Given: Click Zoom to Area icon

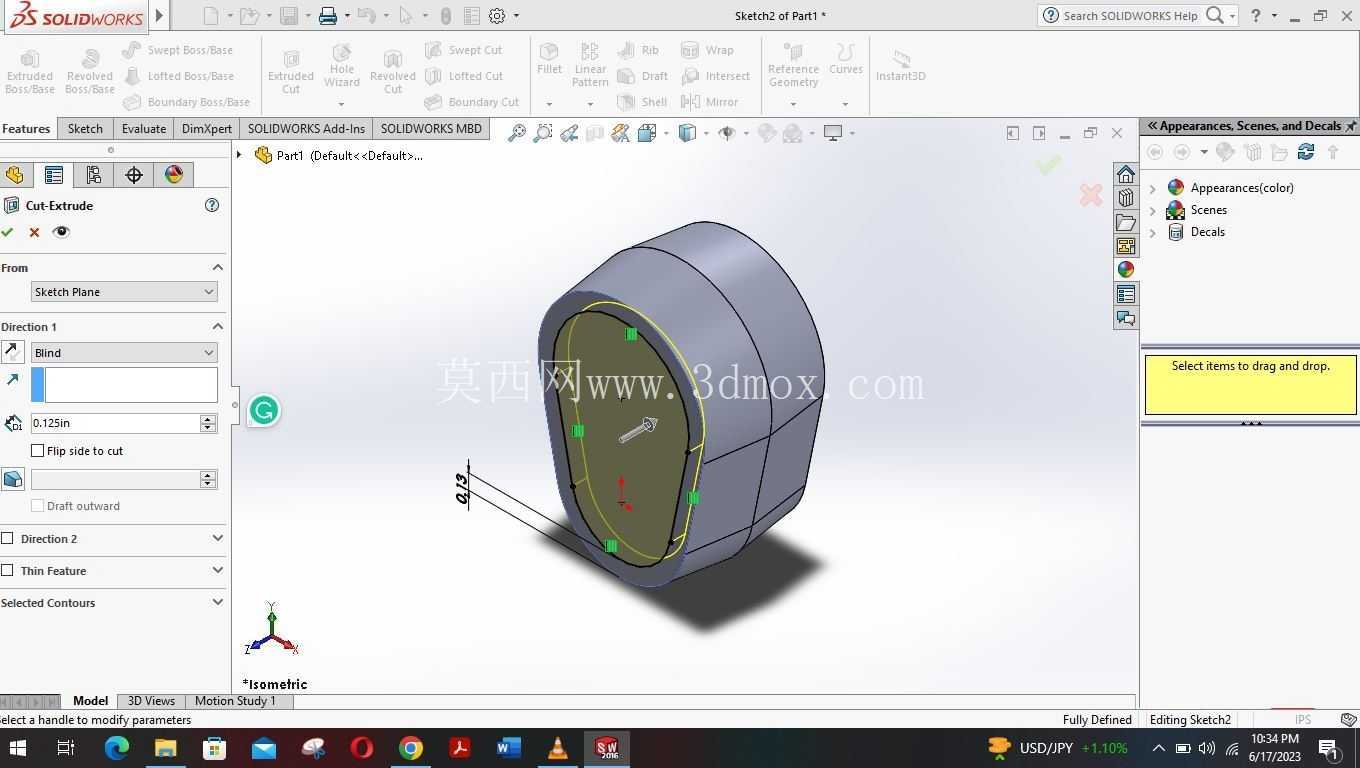Looking at the screenshot, I should pyautogui.click(x=543, y=133).
